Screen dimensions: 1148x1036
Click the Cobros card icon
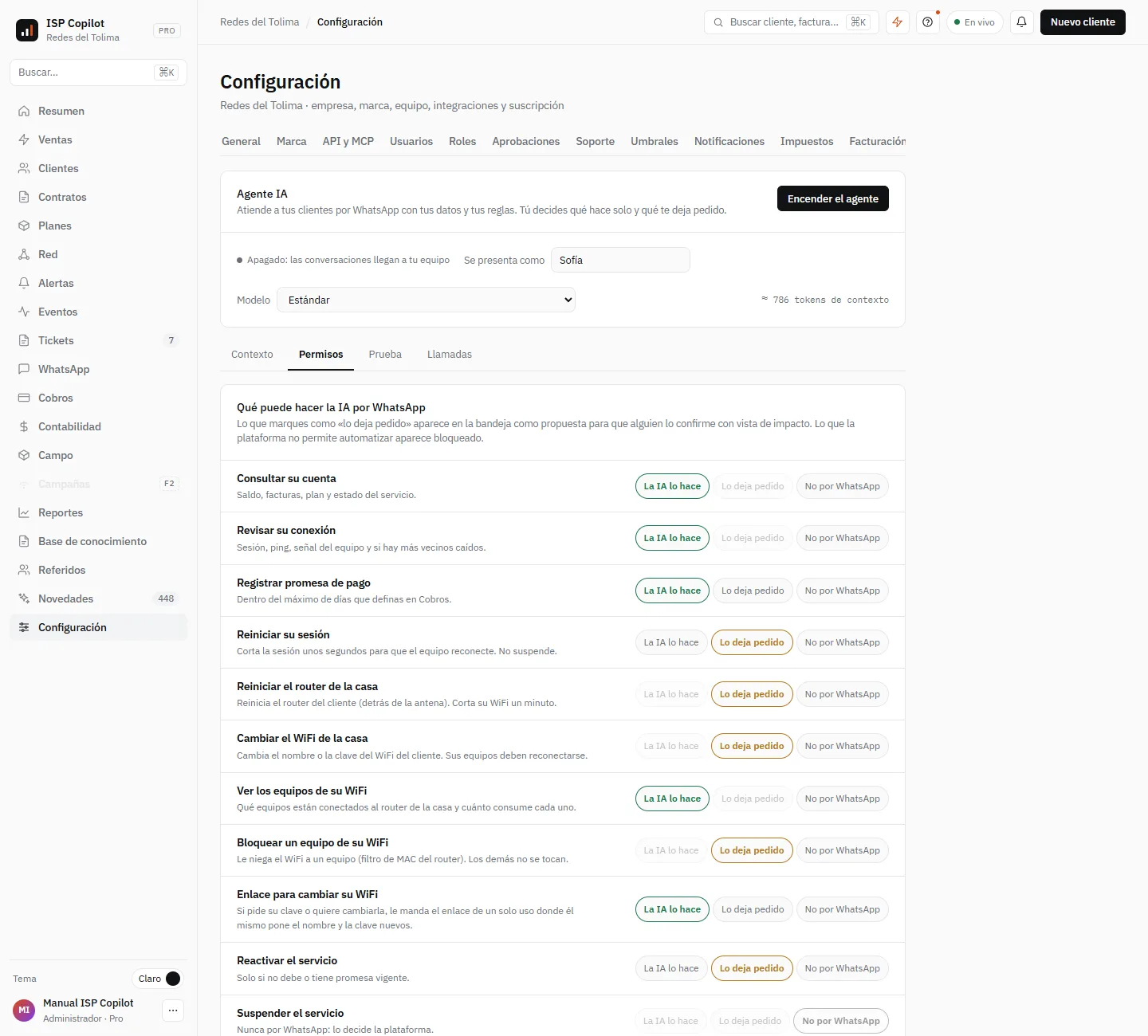pos(24,398)
